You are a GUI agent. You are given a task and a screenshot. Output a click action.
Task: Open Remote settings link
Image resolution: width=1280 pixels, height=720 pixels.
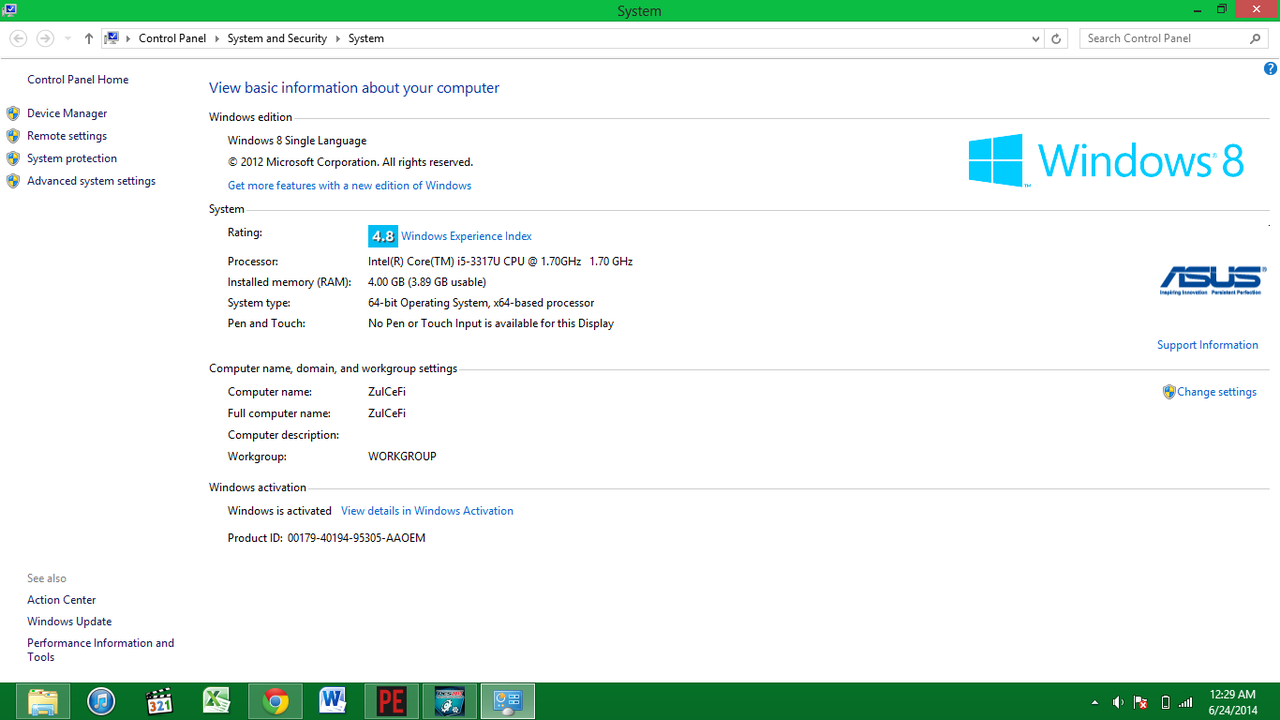tap(67, 136)
